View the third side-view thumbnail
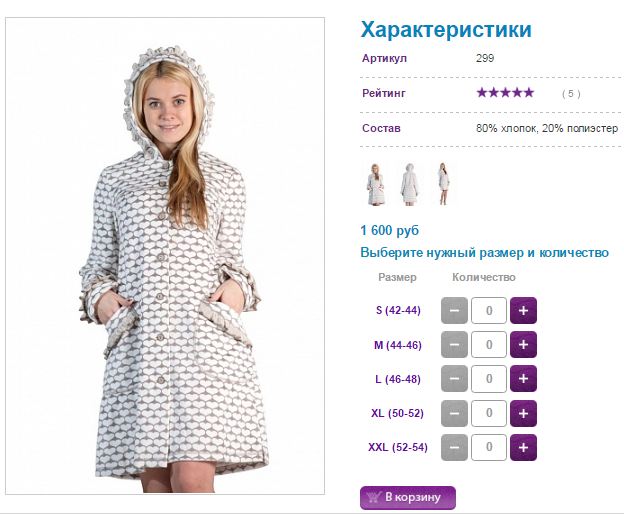This screenshot has height=514, width=624. [443, 184]
